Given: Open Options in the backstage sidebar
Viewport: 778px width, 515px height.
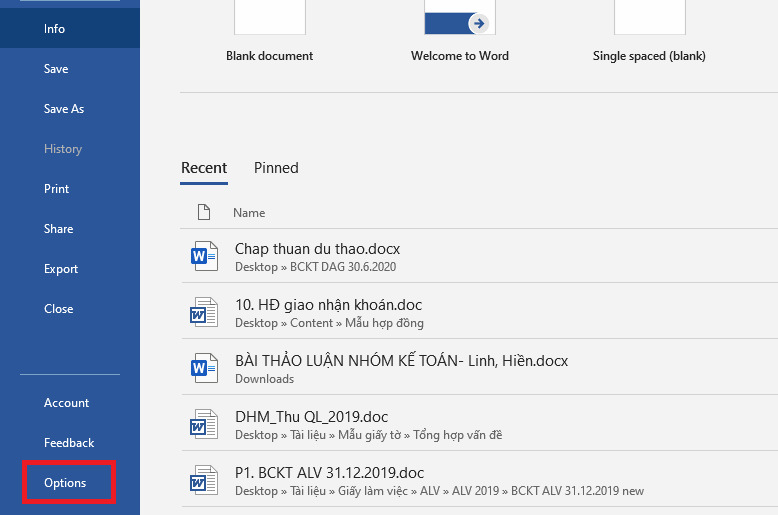Looking at the screenshot, I should click(x=65, y=482).
